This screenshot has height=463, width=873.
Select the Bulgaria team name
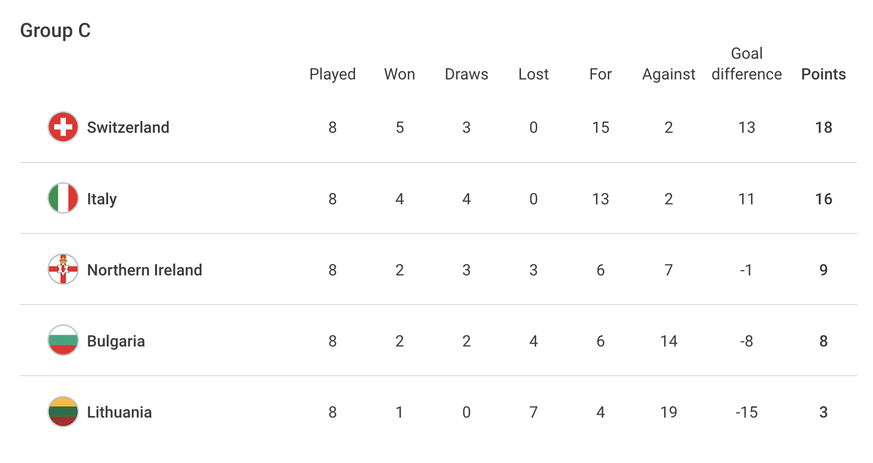coord(116,341)
